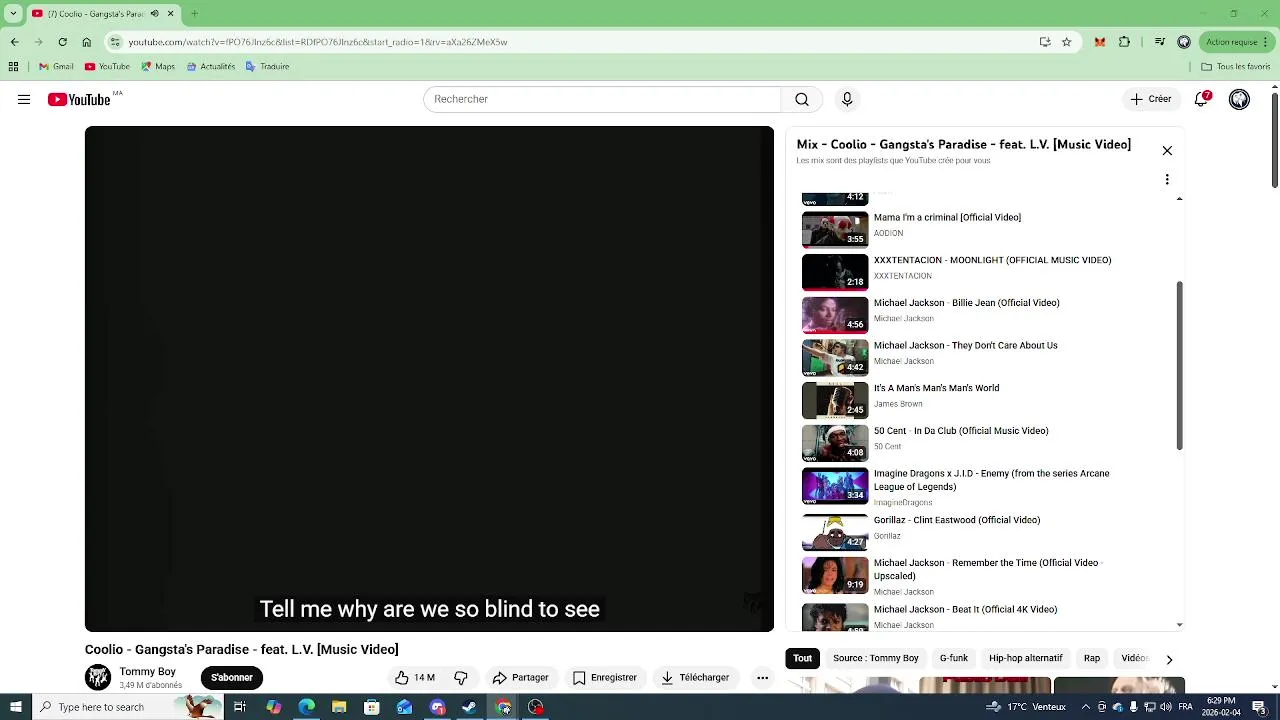Bookmark this page with the star
Image resolution: width=1280 pixels, height=720 pixels.
(x=1067, y=42)
